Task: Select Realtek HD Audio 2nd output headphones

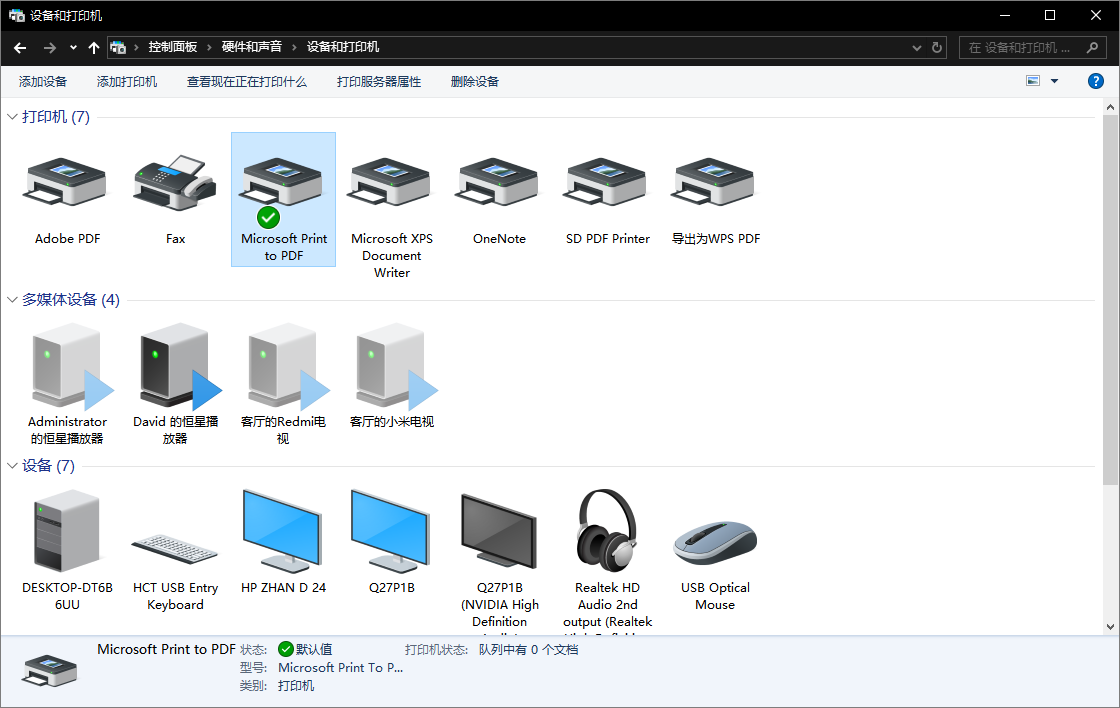Action: [x=607, y=559]
